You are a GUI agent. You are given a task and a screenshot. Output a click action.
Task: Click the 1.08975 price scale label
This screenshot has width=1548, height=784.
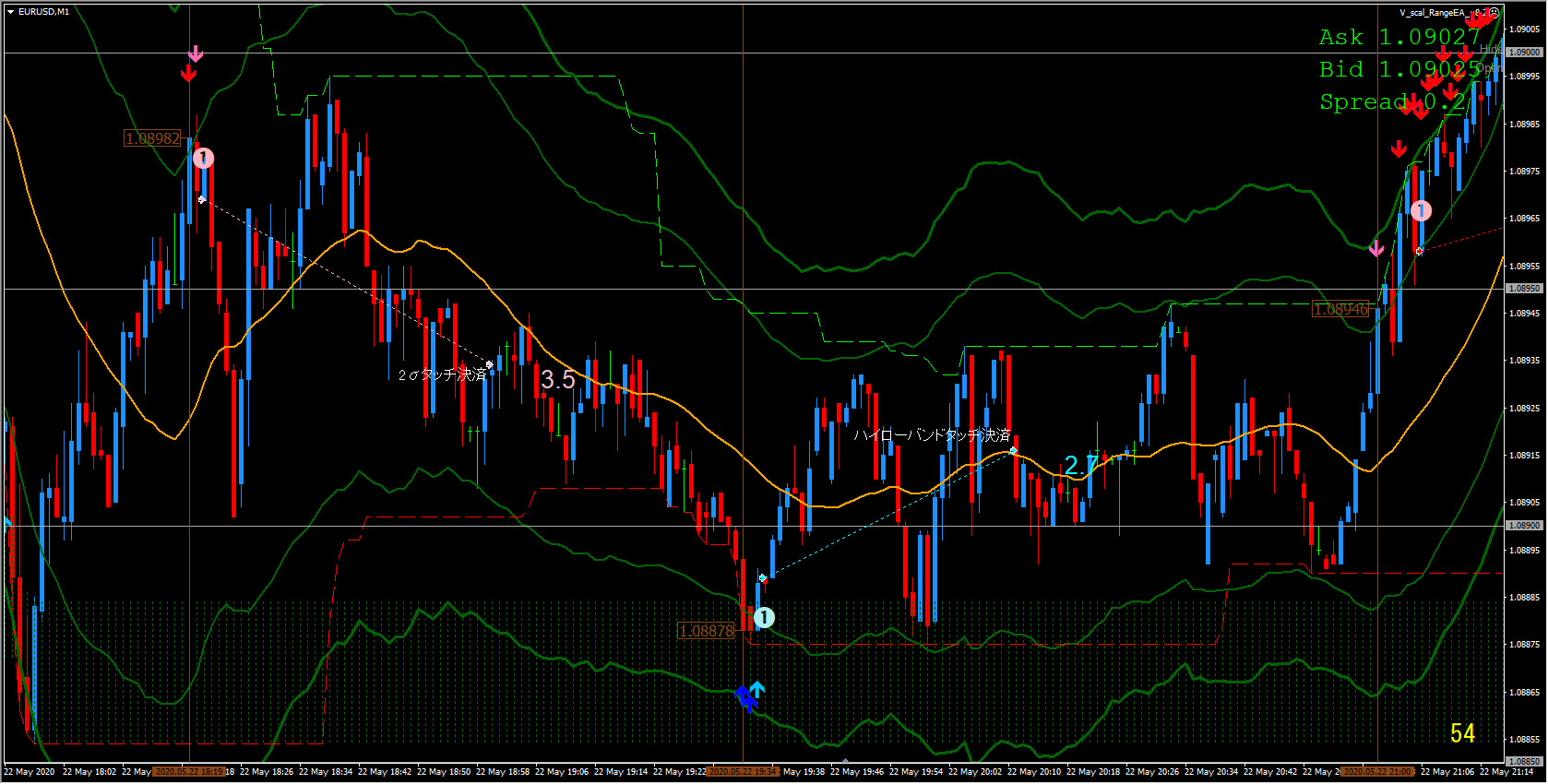click(1525, 172)
